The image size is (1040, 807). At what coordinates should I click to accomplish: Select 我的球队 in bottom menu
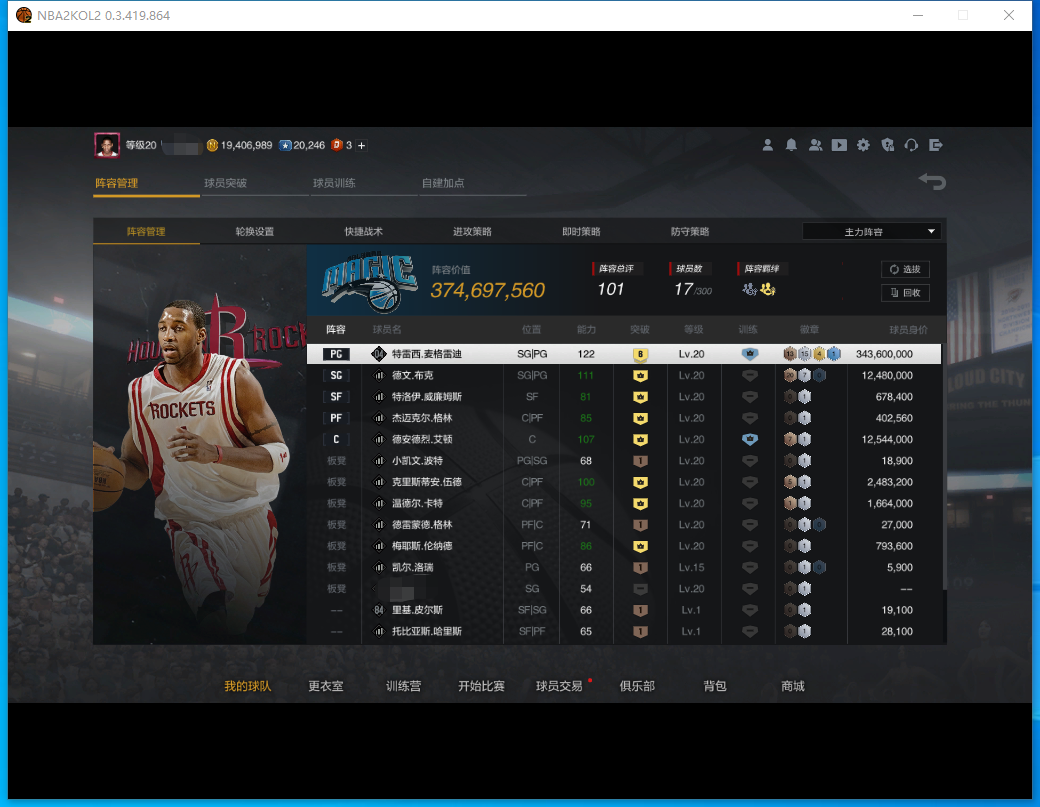tap(247, 686)
